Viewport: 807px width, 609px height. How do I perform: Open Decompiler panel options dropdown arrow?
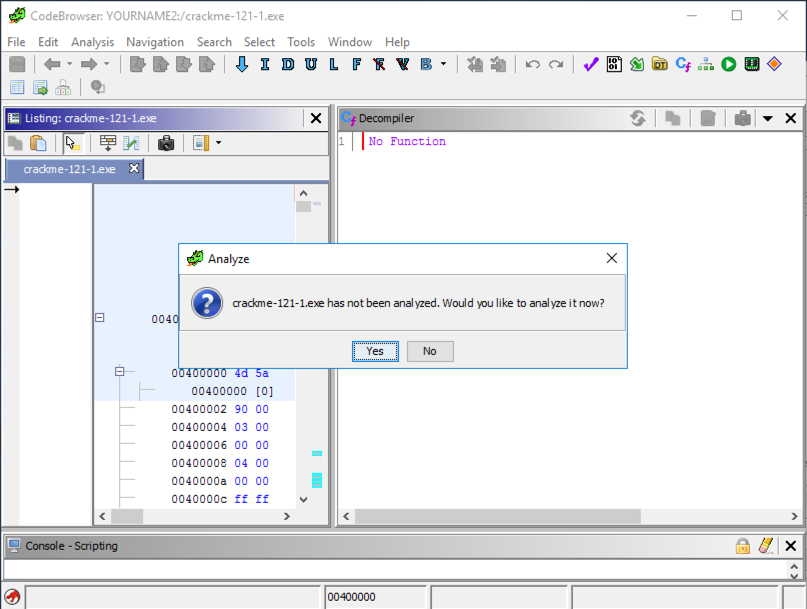pyautogui.click(x=767, y=118)
